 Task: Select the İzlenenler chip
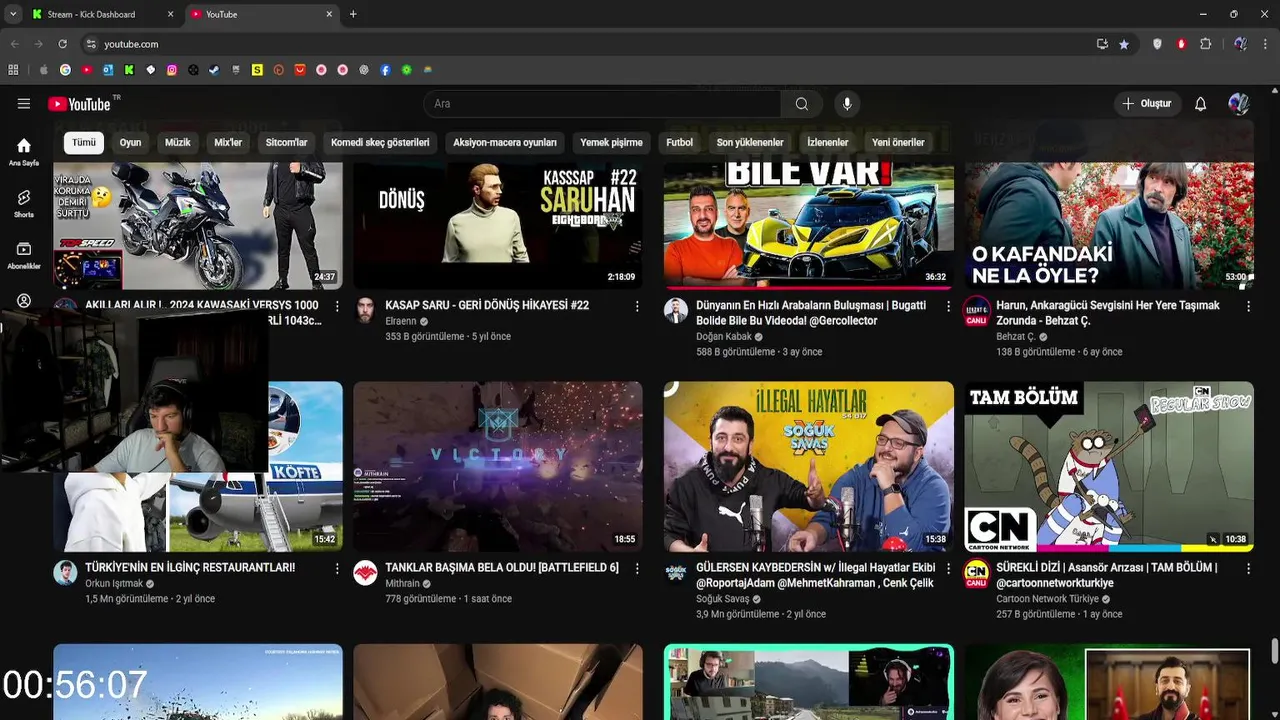pyautogui.click(x=828, y=142)
